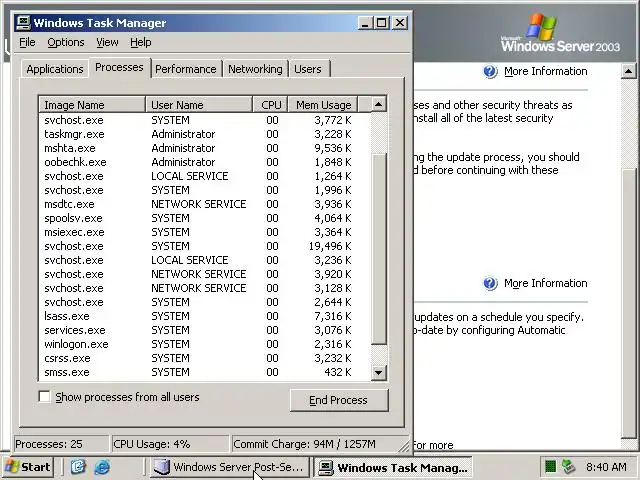Sort processes by CPU column header
The image size is (640, 480).
coord(270,105)
